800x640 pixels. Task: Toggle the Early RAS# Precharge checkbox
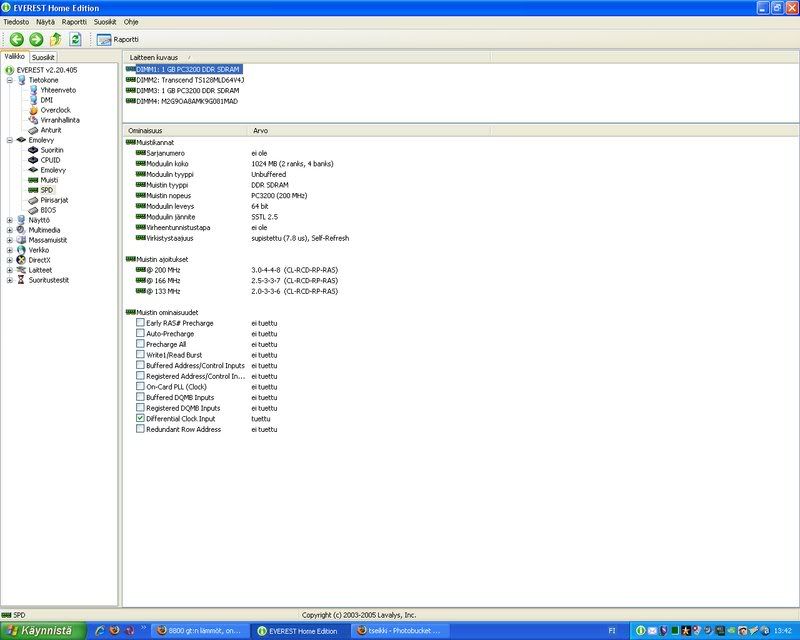pos(140,323)
